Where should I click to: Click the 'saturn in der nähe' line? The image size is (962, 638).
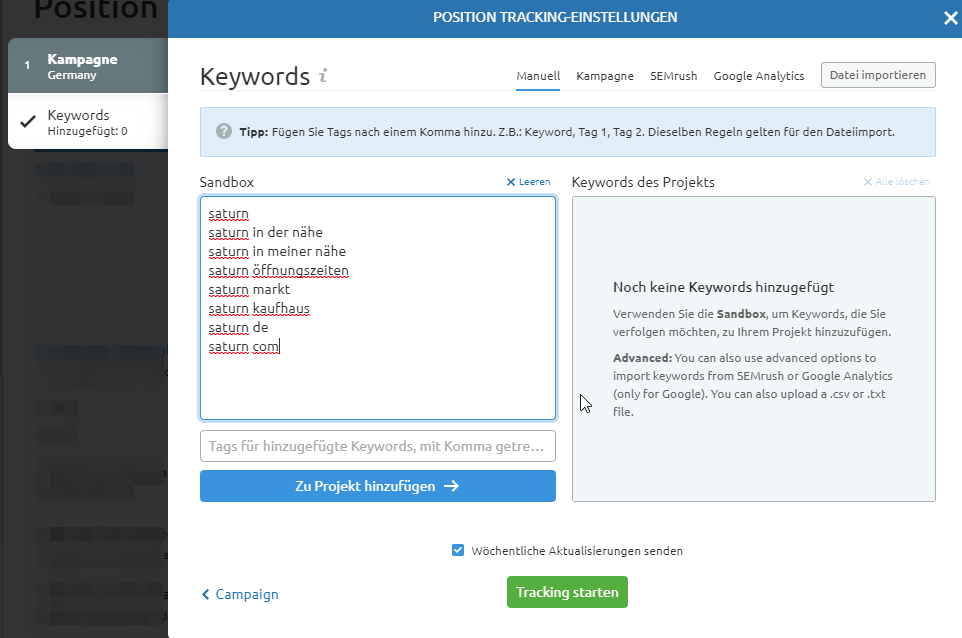click(x=266, y=233)
